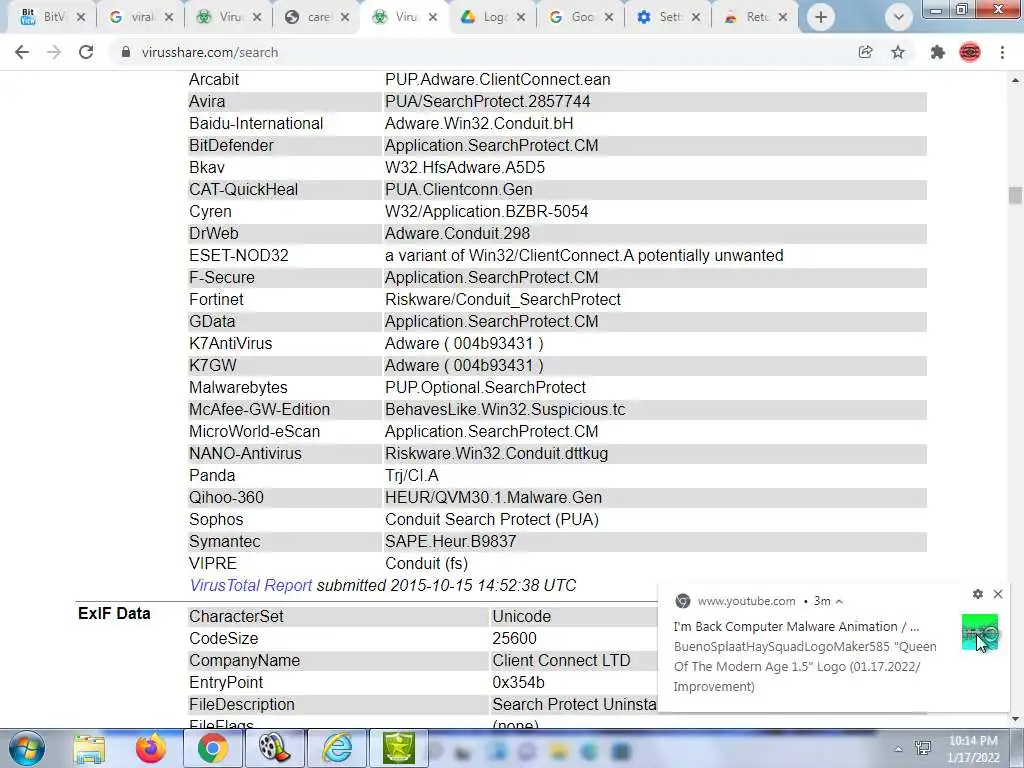Bookmark this page with the star
The height and width of the screenshot is (768, 1024).
coord(898,52)
